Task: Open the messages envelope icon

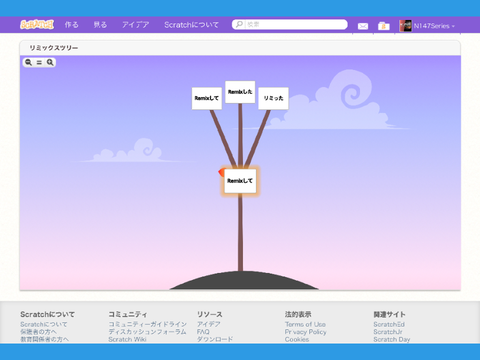Action: 363,26
